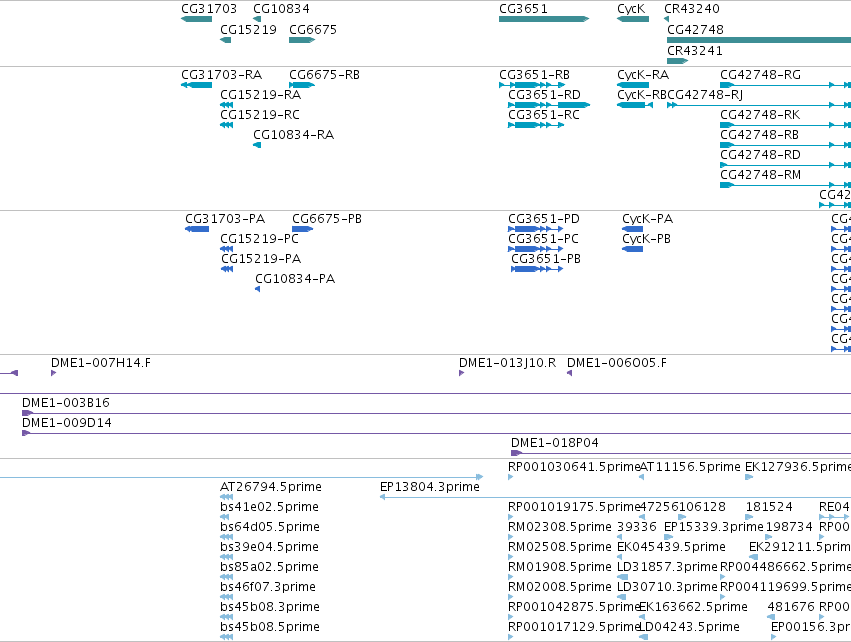Click transcript CG15219-RC

pos(227,125)
